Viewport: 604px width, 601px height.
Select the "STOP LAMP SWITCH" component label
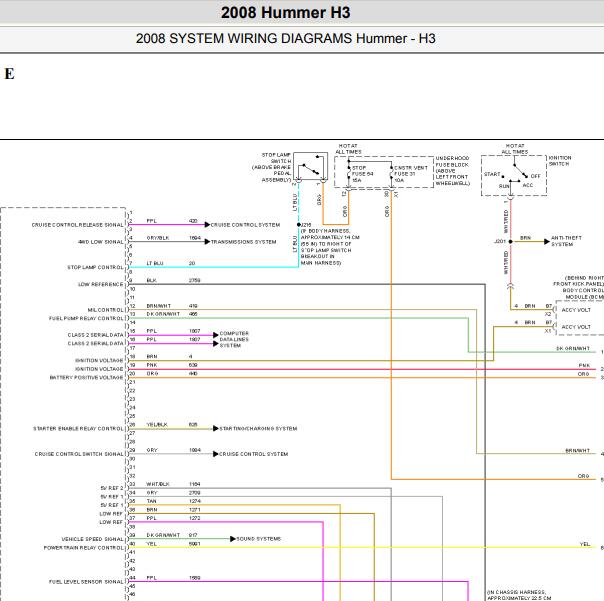[272, 167]
